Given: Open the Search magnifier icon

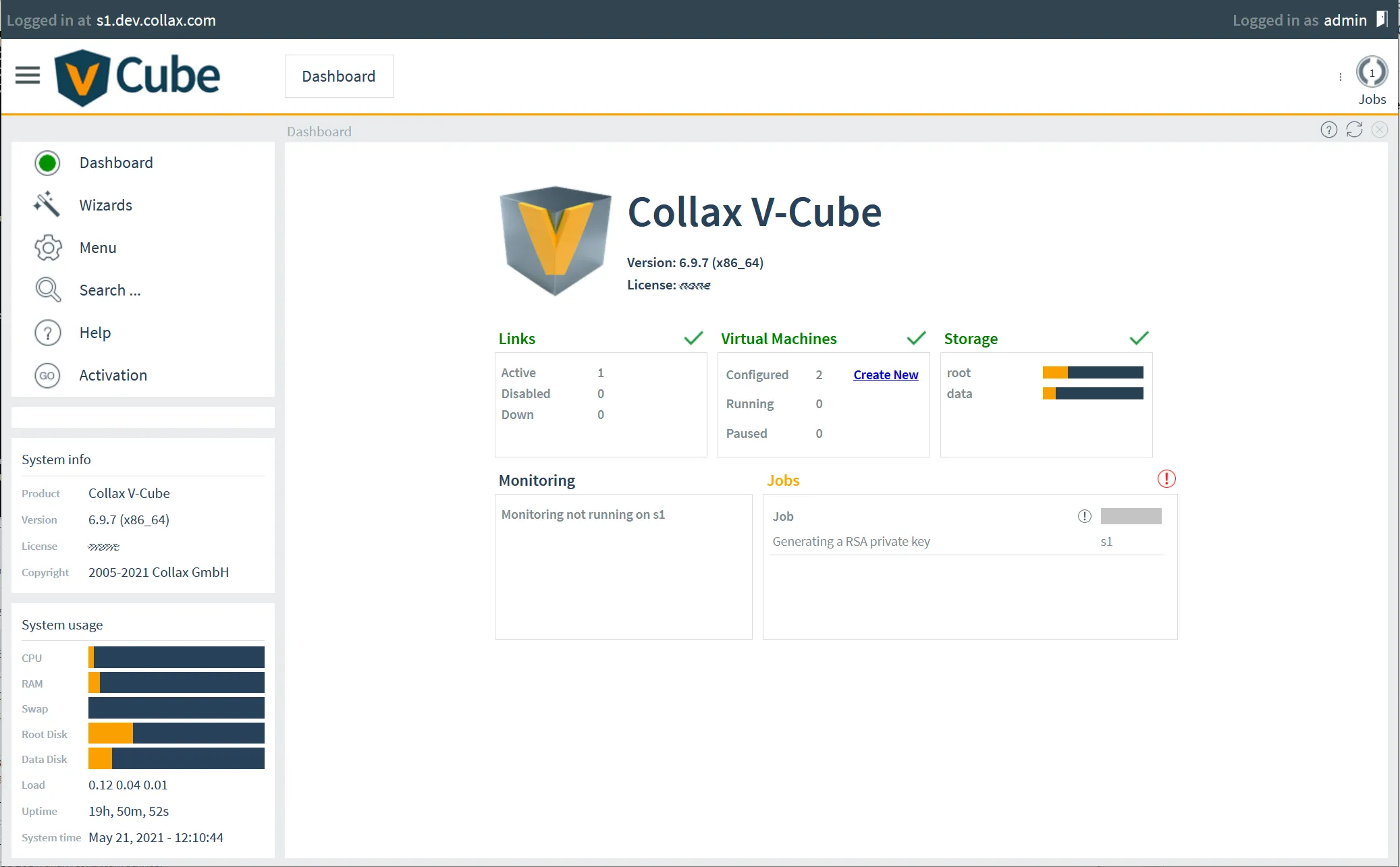Looking at the screenshot, I should (x=47, y=289).
